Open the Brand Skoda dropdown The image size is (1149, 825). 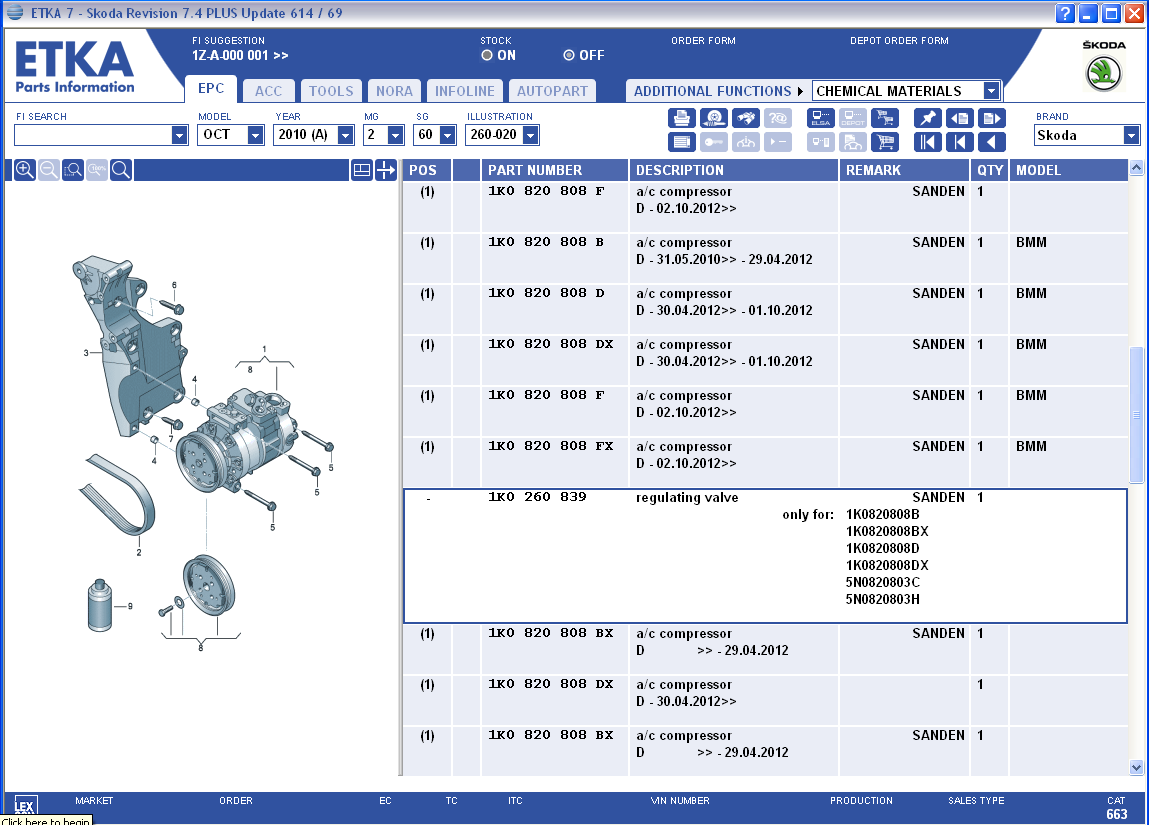[1131, 135]
